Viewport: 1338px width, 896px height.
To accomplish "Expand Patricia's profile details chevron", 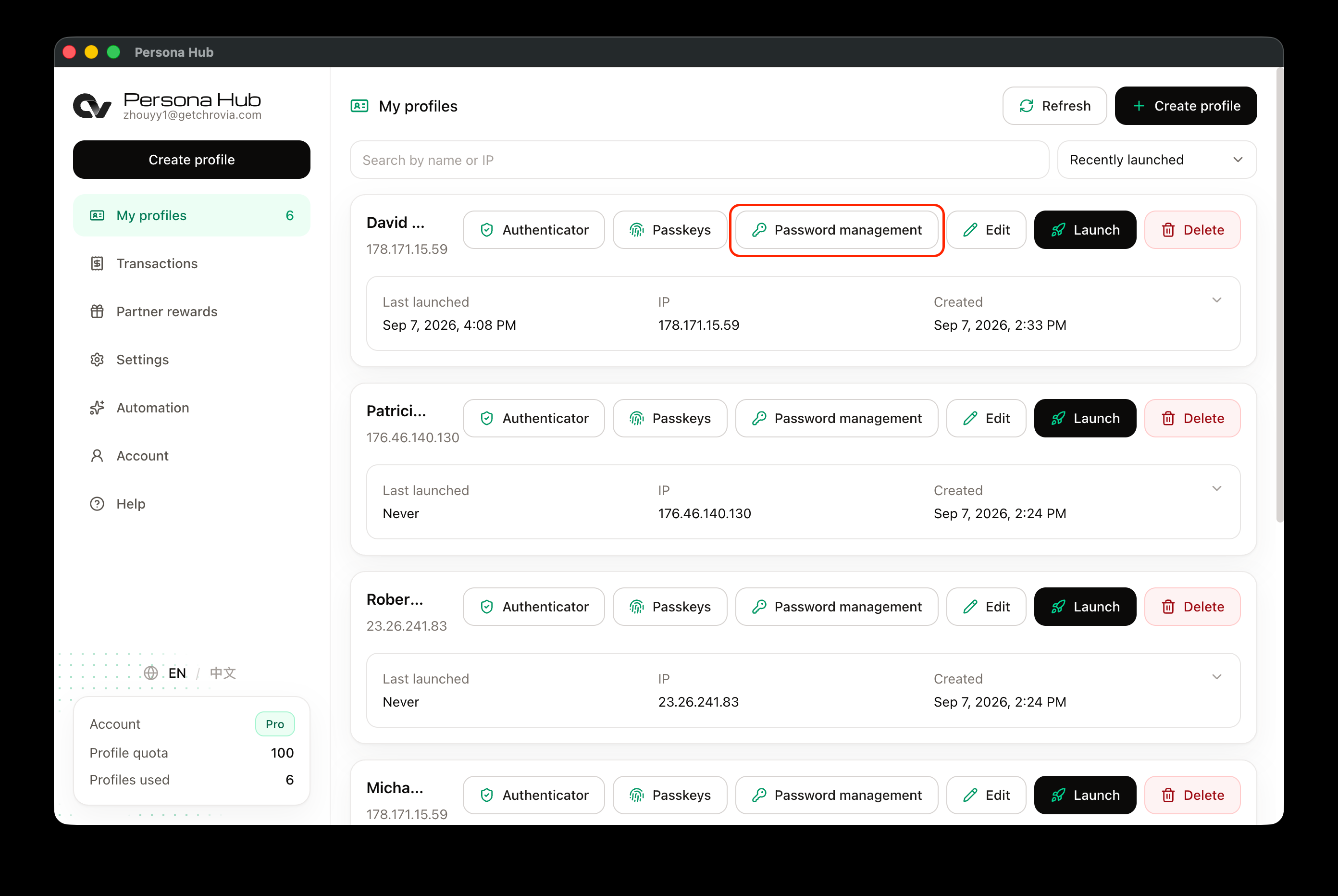I will pyautogui.click(x=1217, y=488).
